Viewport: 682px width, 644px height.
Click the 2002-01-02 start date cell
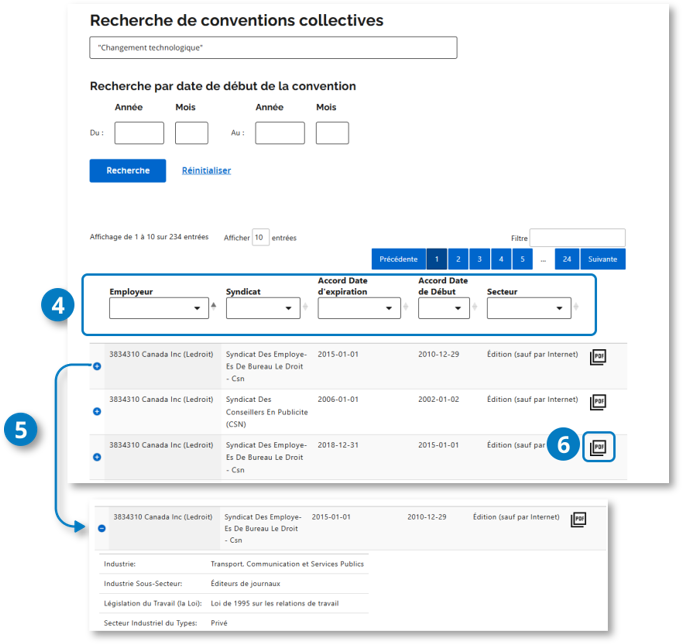[x=438, y=399]
